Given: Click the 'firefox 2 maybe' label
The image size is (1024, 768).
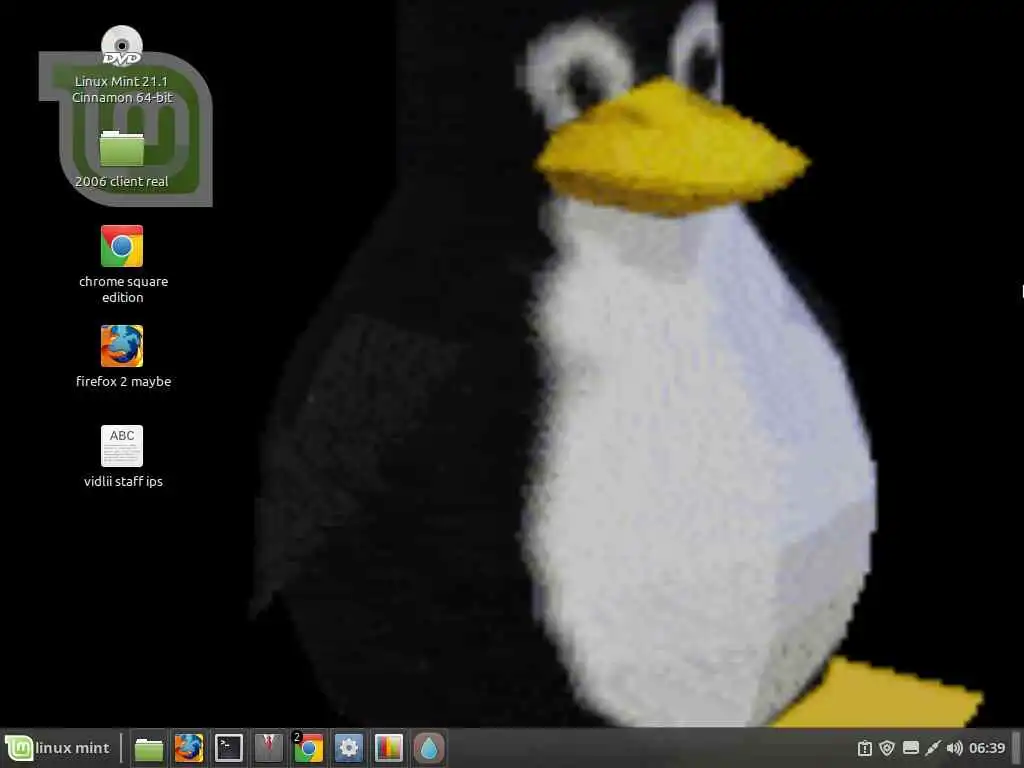Looking at the screenshot, I should pos(123,381).
